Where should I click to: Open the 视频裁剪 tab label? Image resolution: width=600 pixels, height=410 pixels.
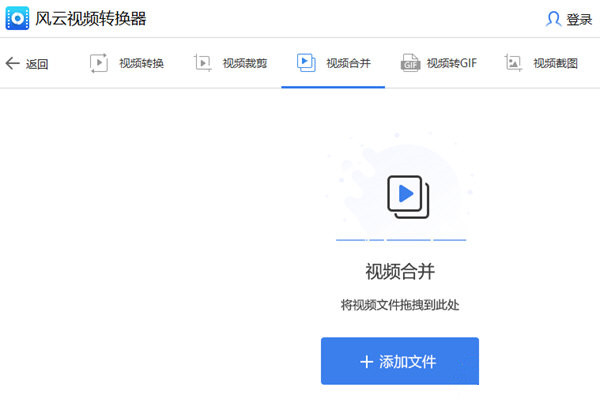(x=245, y=64)
